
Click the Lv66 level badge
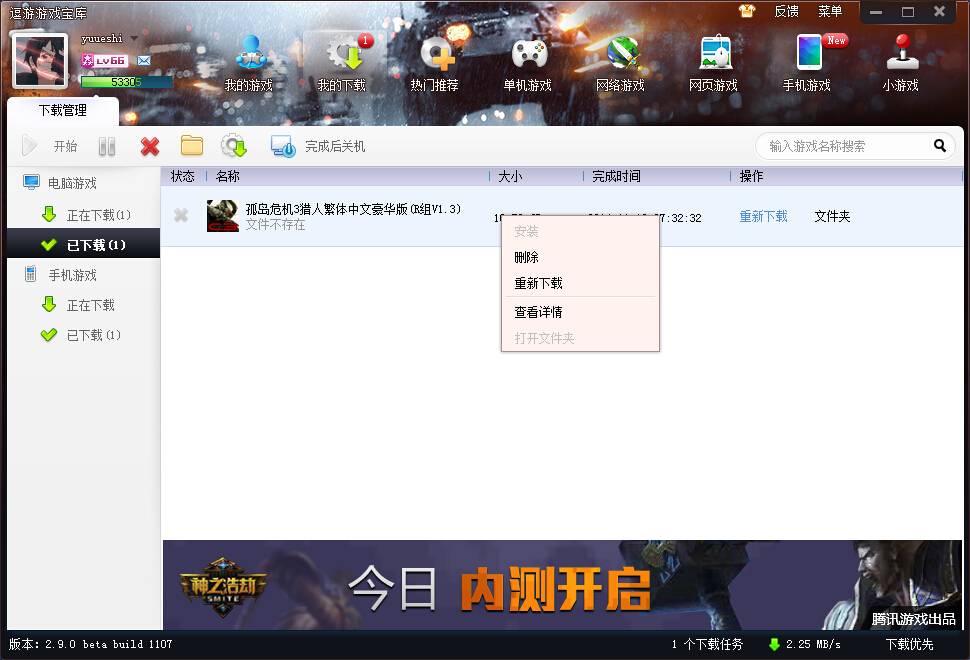coord(105,61)
